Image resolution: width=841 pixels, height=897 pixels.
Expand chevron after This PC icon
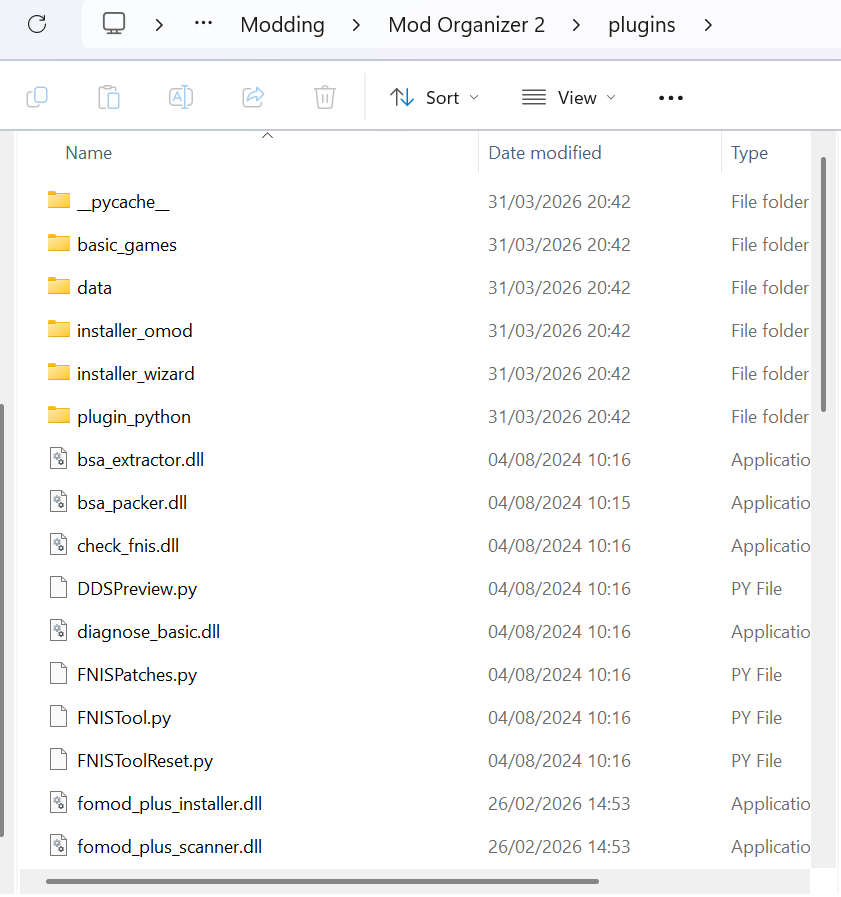(160, 25)
